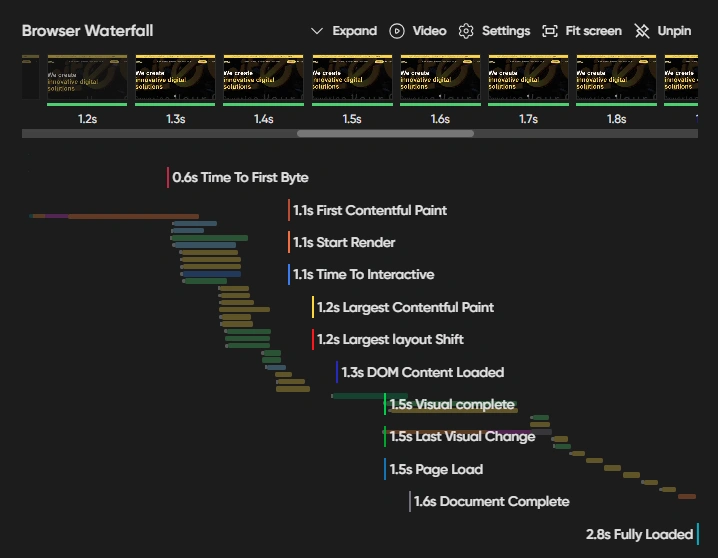This screenshot has height=558, width=718.
Task: Click the Settings label
Action: coord(506,31)
